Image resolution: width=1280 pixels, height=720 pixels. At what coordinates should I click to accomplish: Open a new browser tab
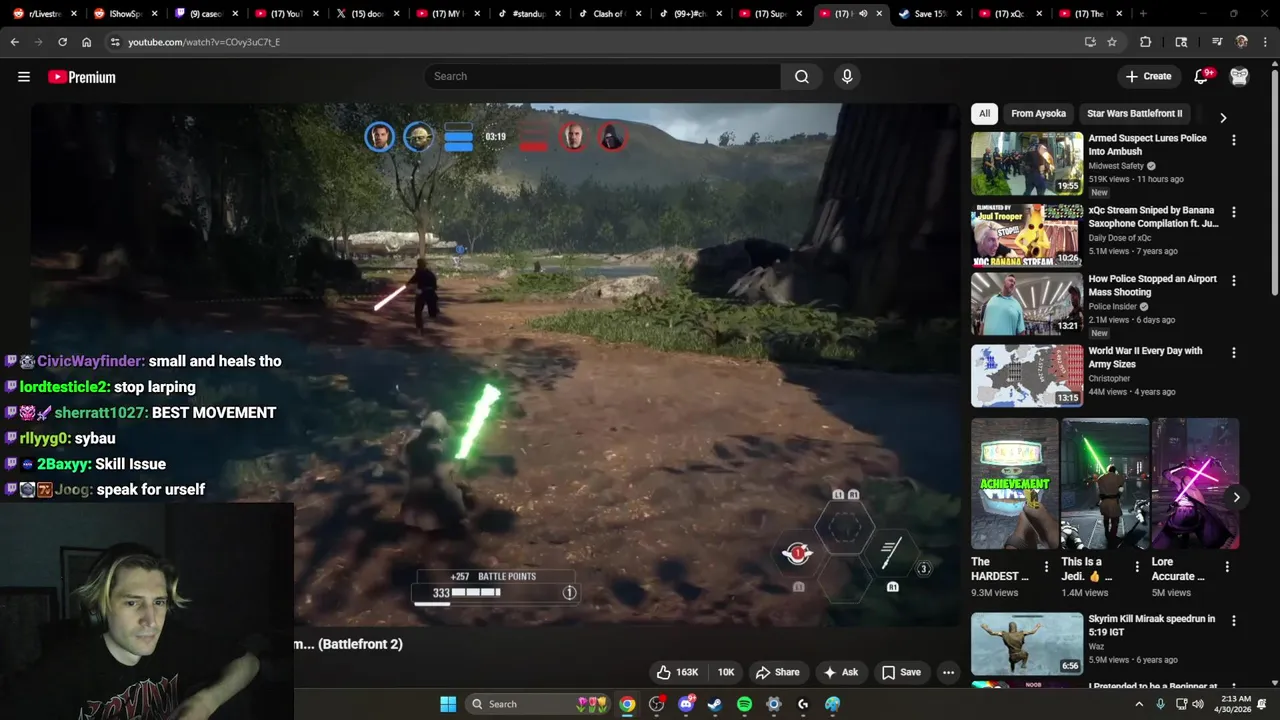click(1143, 14)
